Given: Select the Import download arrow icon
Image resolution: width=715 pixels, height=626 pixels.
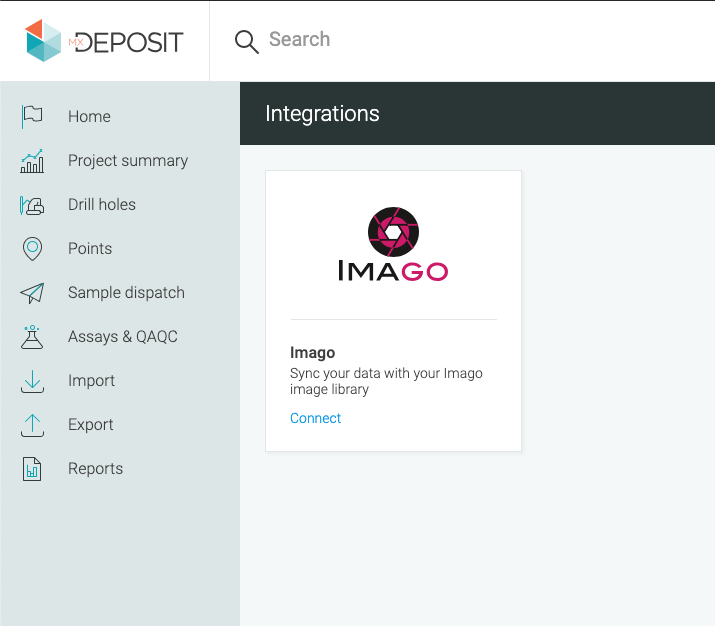Looking at the screenshot, I should pyautogui.click(x=32, y=381).
